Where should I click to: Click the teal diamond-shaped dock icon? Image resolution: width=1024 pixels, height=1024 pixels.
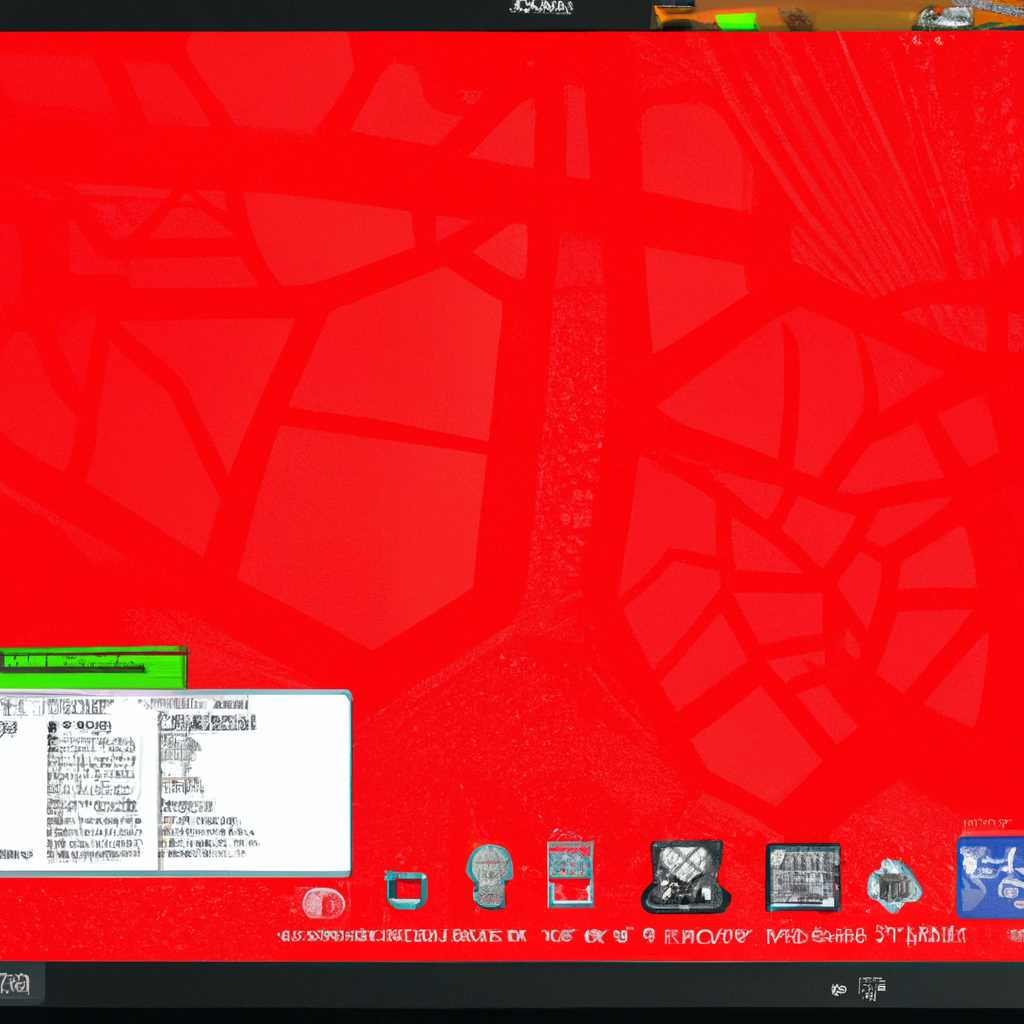tap(894, 886)
